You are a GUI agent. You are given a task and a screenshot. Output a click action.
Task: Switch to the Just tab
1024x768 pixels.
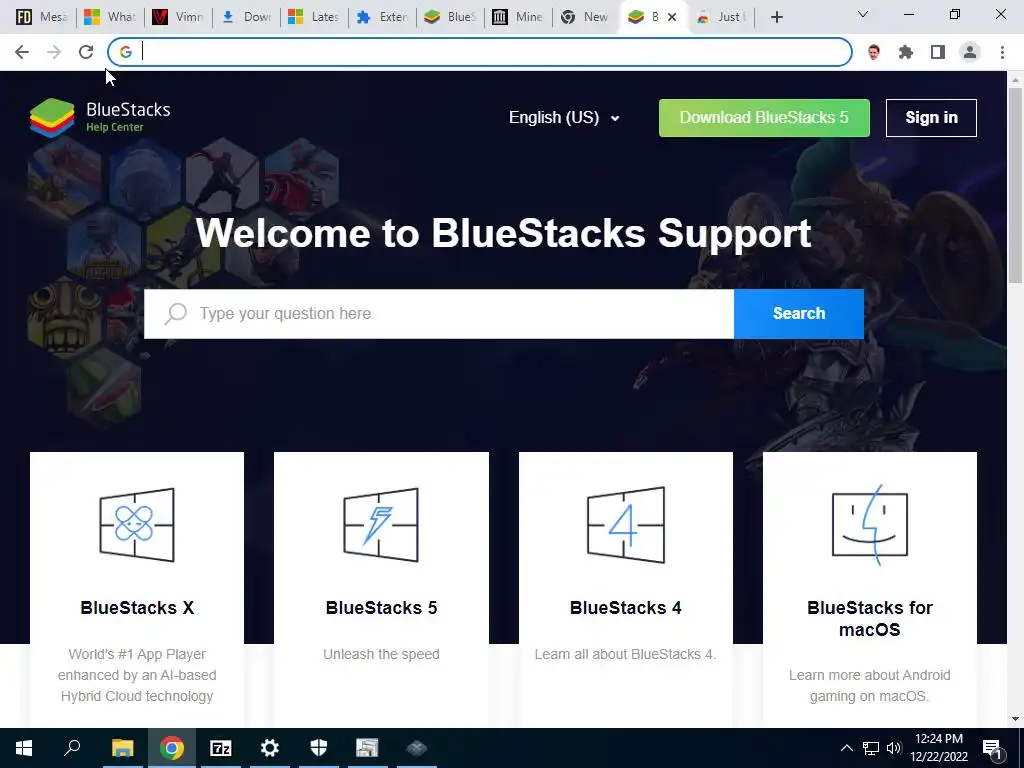click(722, 18)
